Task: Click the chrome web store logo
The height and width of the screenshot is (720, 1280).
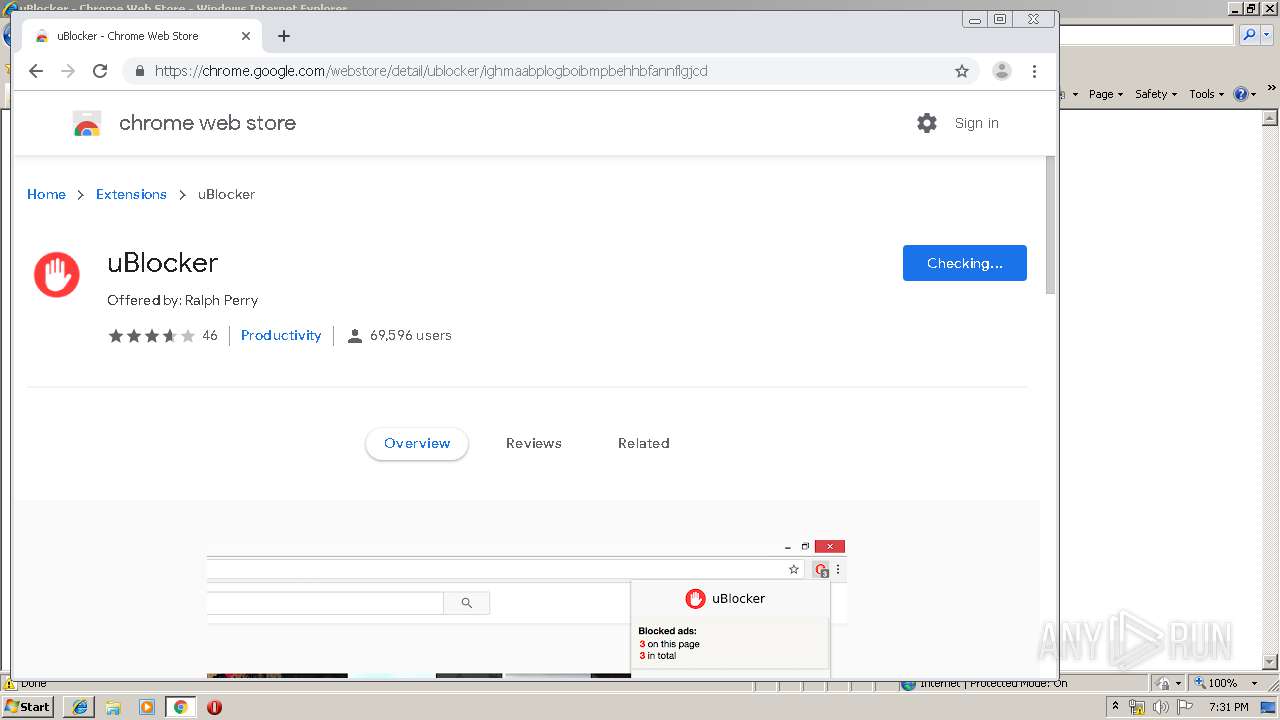Action: (x=87, y=124)
